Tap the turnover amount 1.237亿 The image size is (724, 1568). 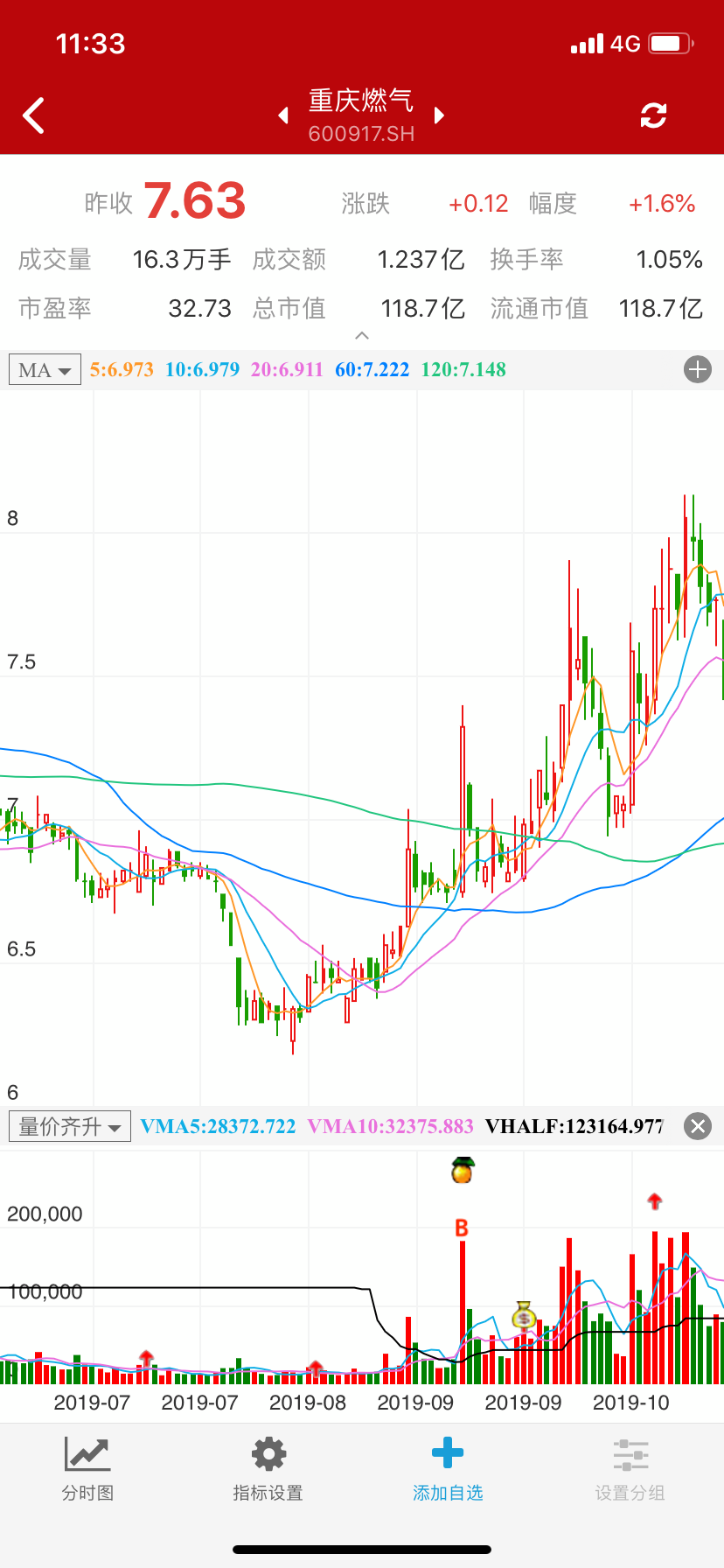(421, 260)
